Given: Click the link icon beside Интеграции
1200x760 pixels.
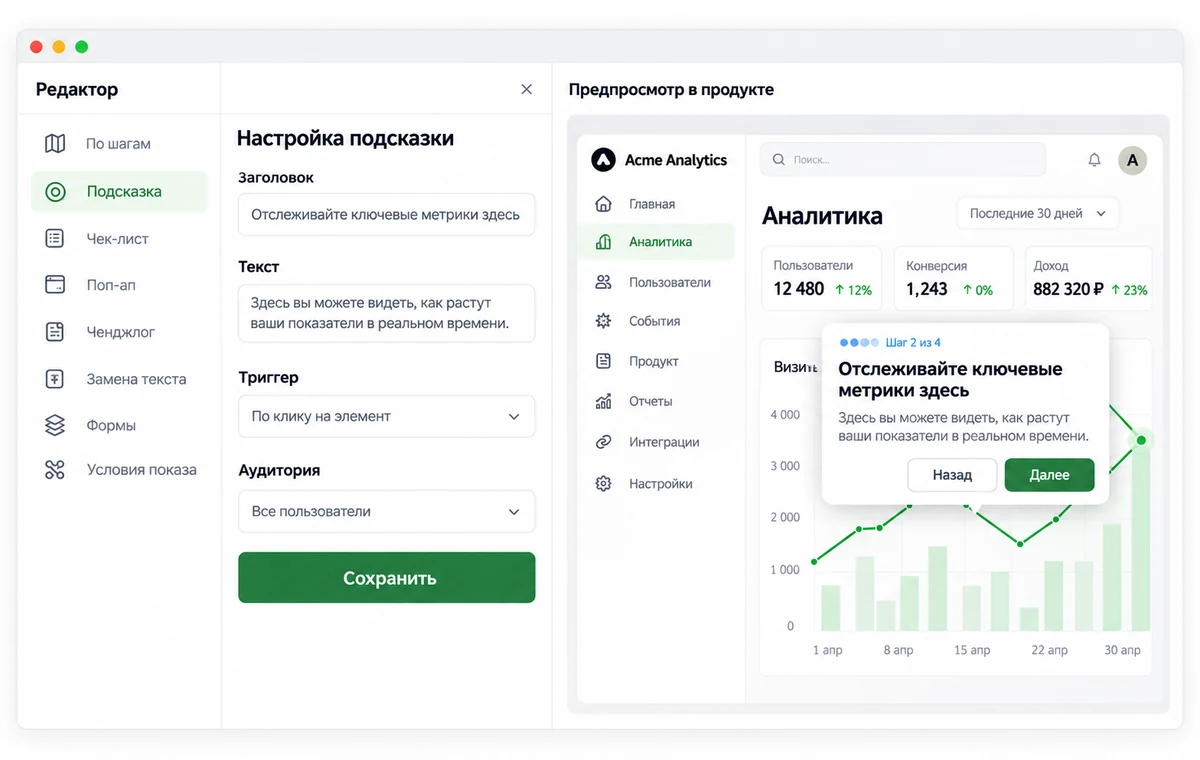Looking at the screenshot, I should [x=603, y=442].
